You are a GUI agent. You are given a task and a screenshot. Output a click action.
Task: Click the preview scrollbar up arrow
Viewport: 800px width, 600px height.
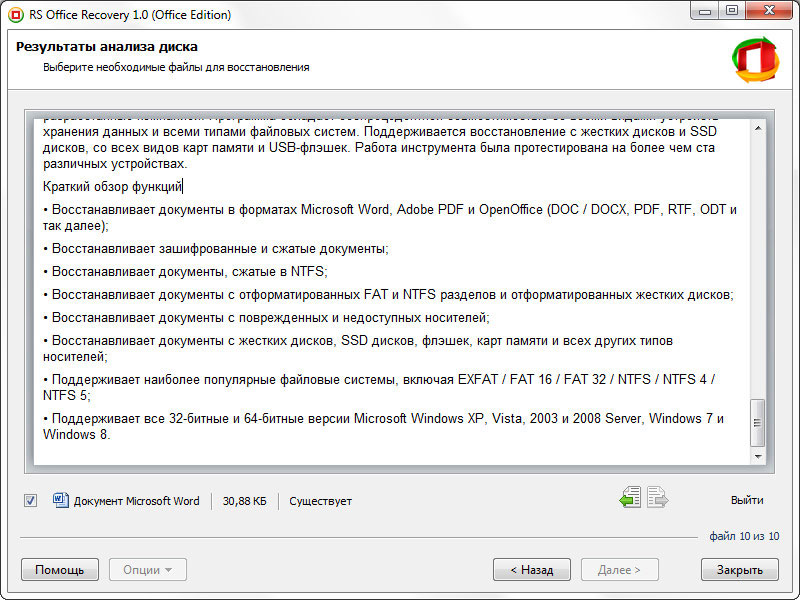(758, 128)
